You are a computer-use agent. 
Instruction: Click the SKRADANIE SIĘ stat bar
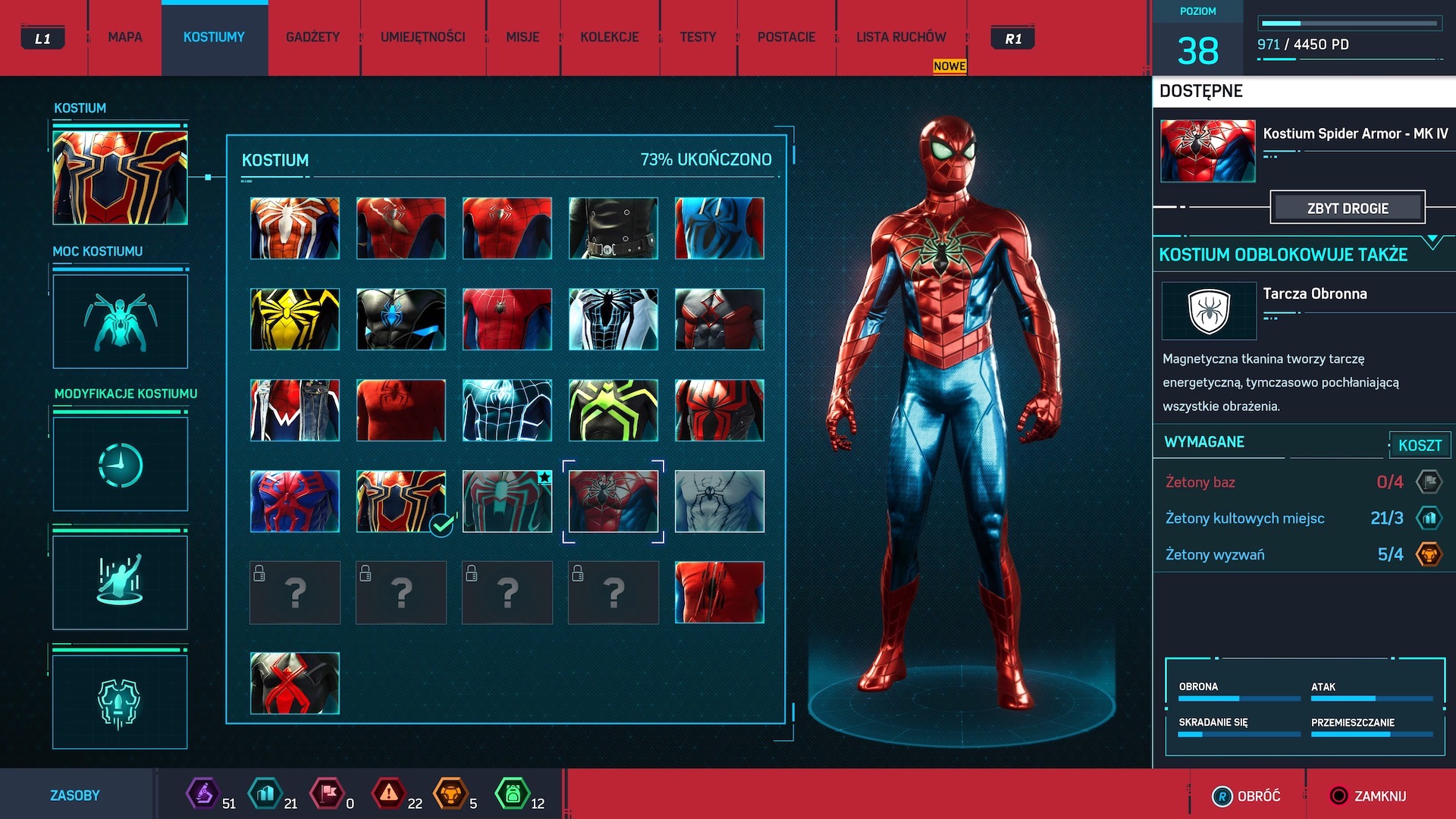(x=1239, y=734)
